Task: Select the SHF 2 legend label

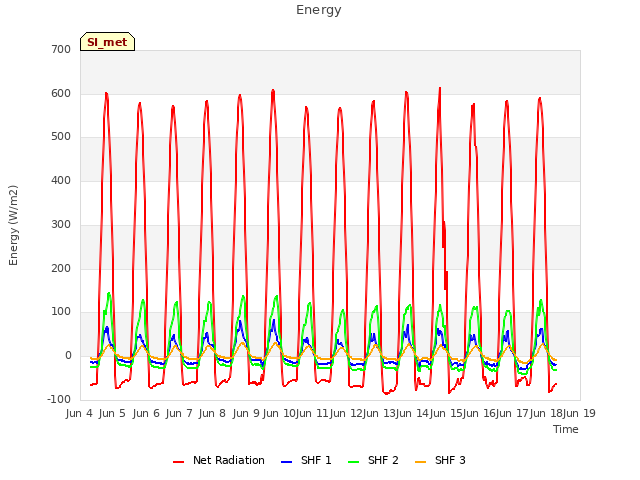Action: pos(383,460)
